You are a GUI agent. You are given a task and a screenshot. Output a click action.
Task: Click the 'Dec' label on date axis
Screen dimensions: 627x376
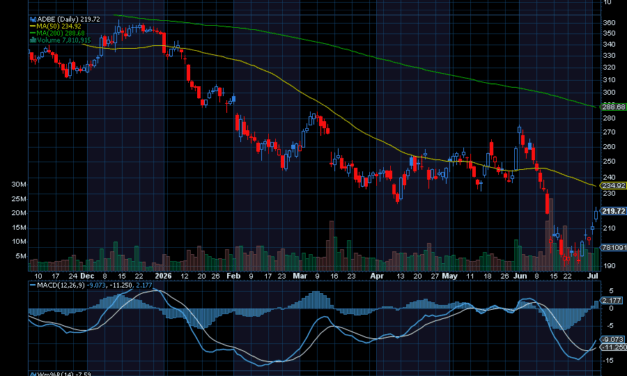(x=87, y=276)
